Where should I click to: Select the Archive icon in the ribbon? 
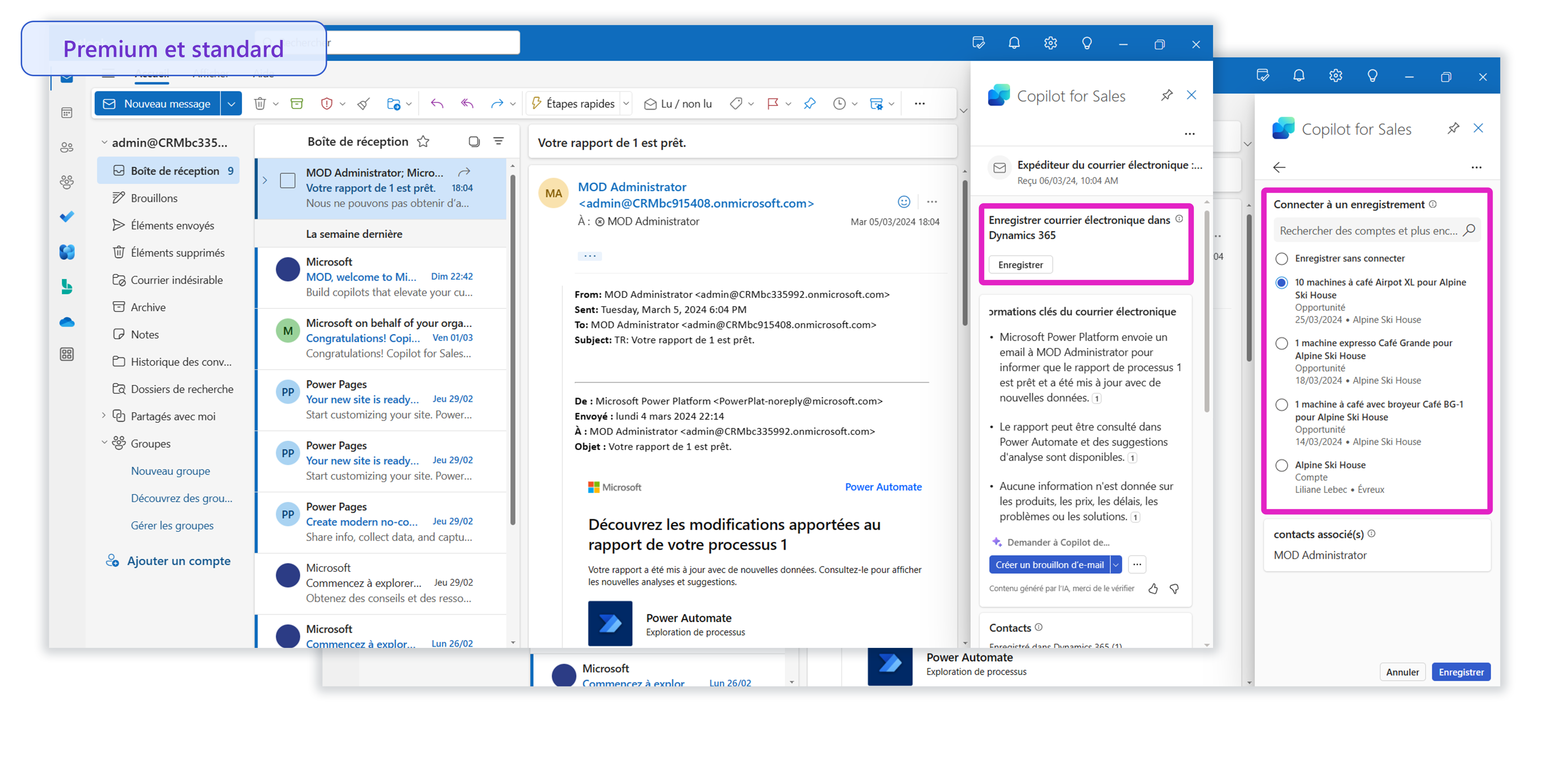coord(297,103)
